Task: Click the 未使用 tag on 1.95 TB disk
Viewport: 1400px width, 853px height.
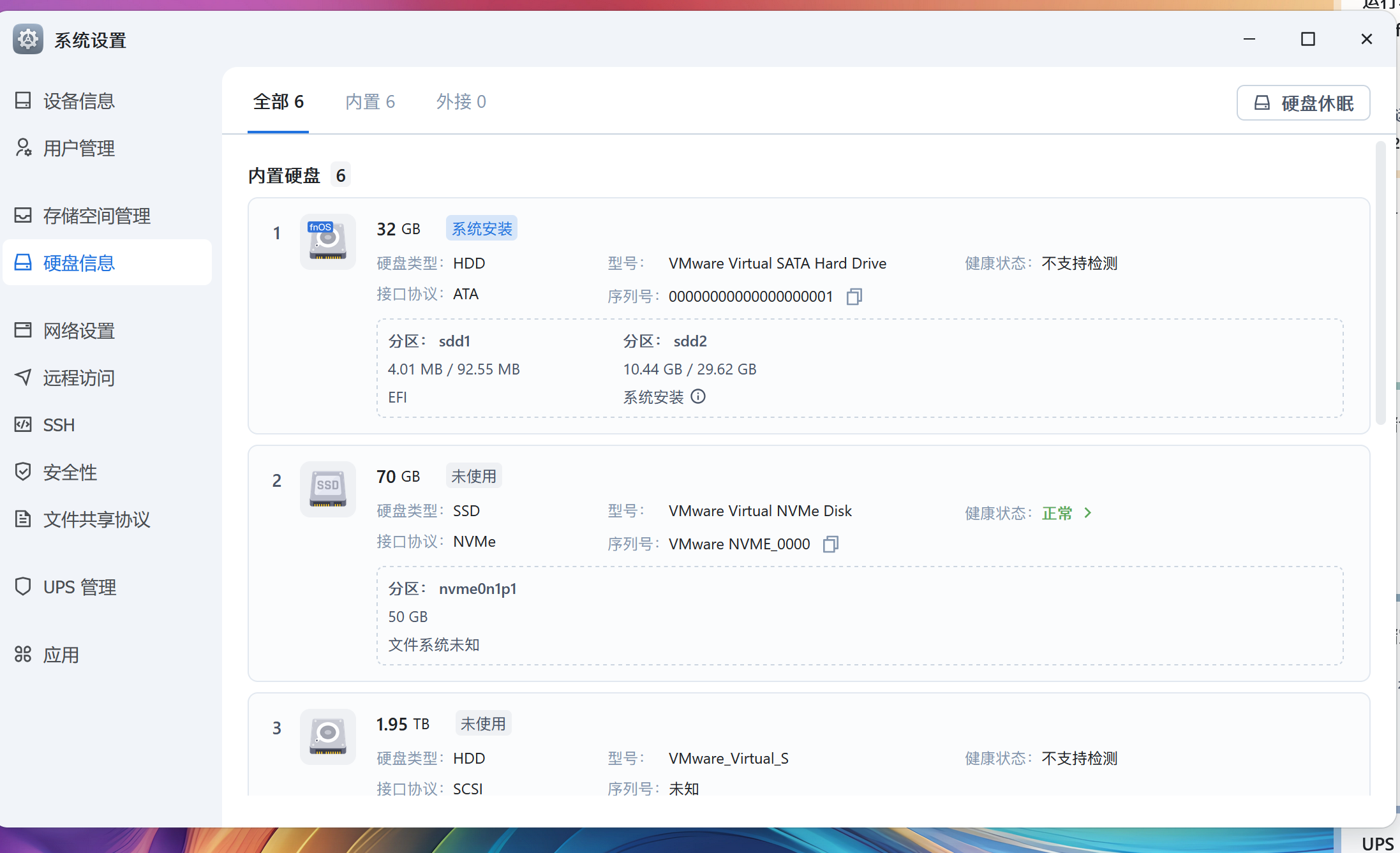Action: 483,723
